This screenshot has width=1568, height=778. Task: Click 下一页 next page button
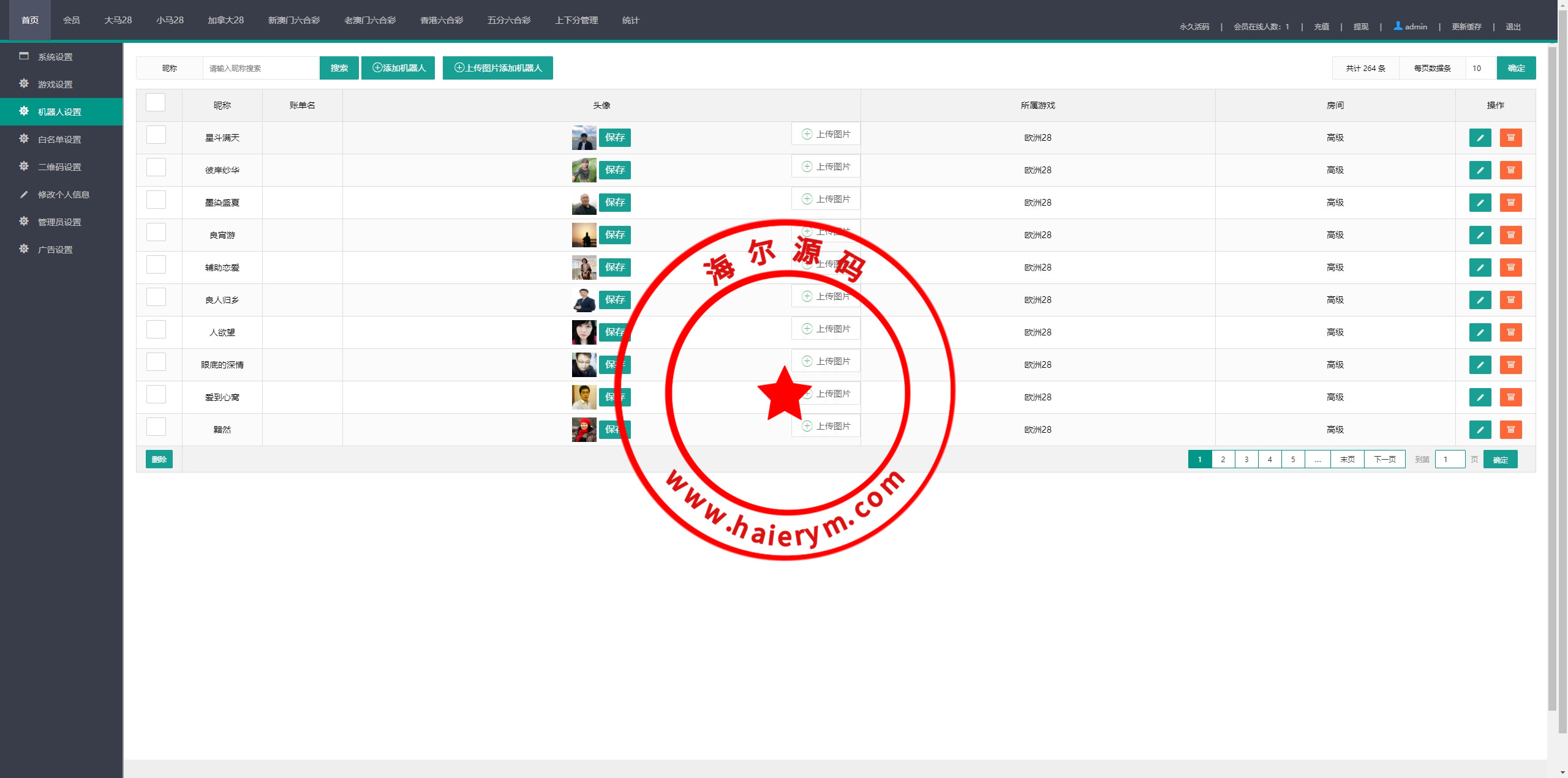(1384, 459)
